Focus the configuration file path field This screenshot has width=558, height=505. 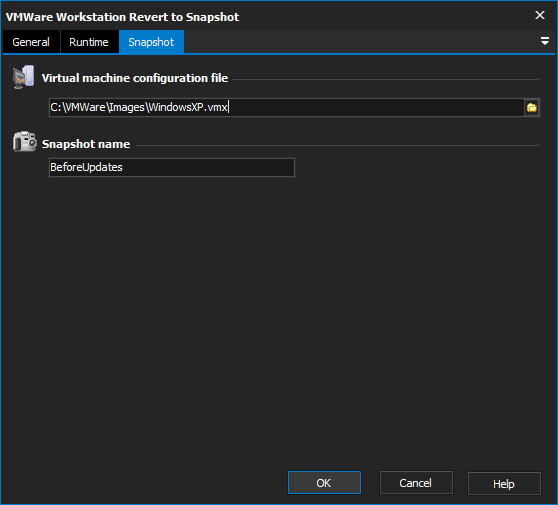click(x=286, y=107)
